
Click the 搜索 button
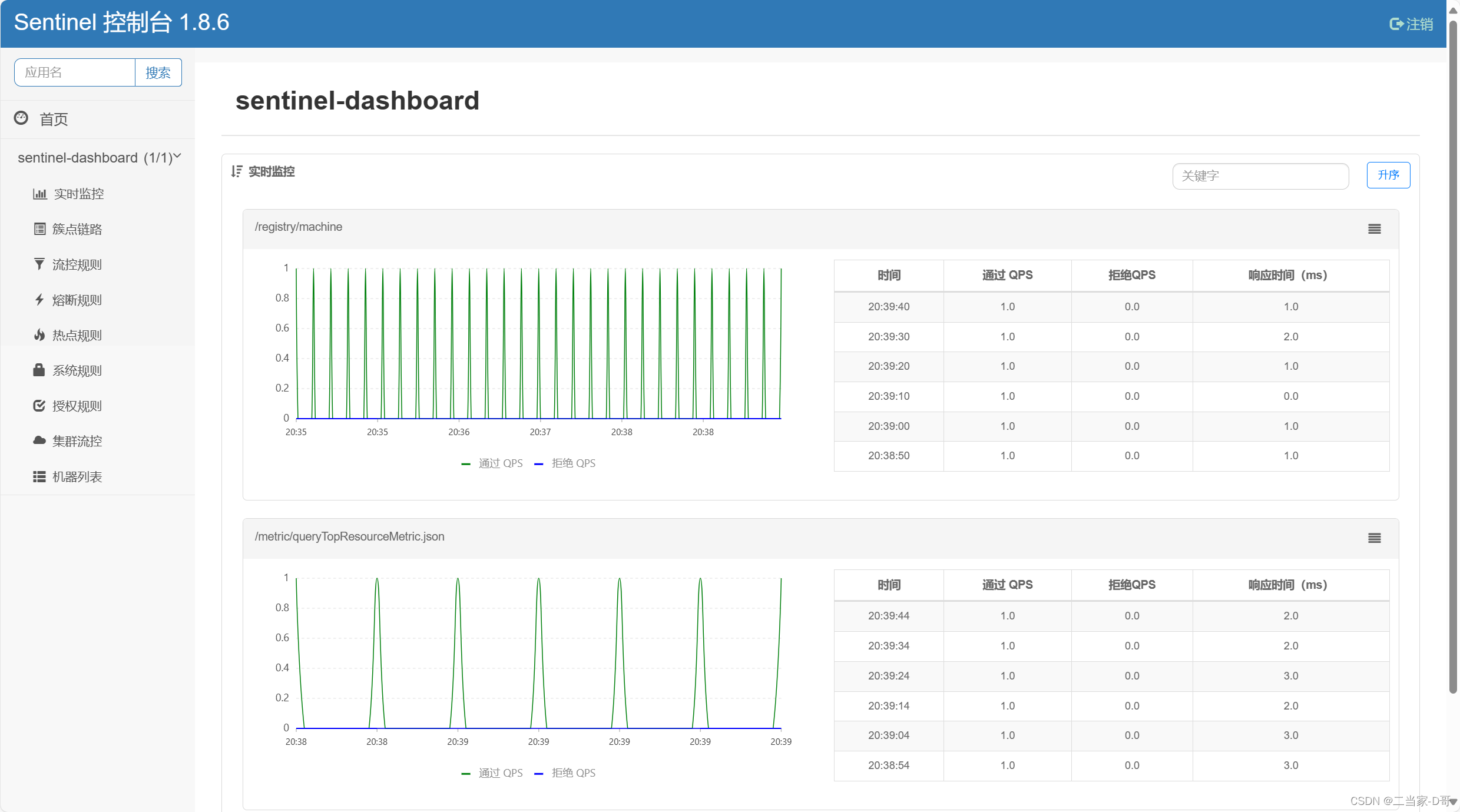(x=158, y=72)
